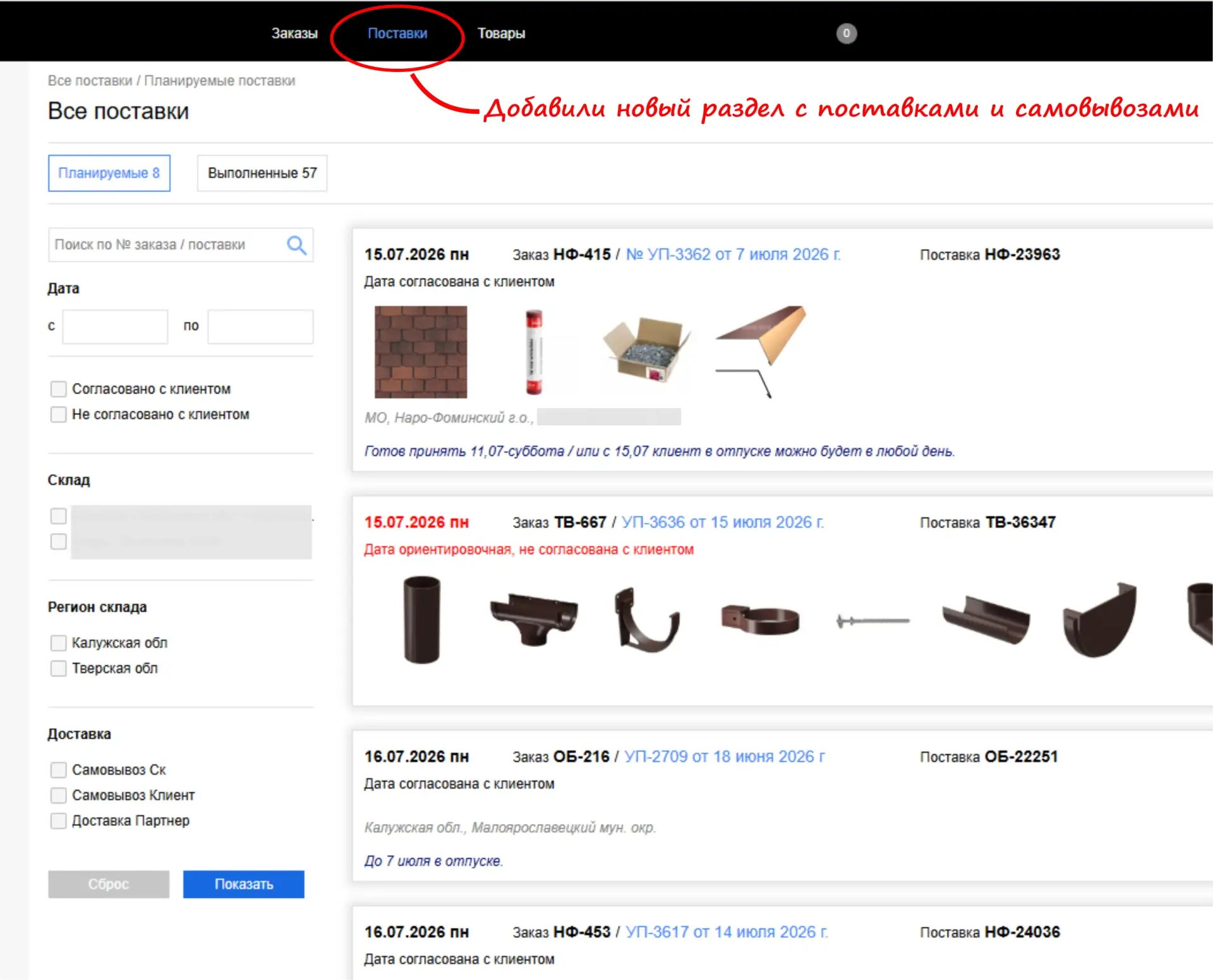The height and width of the screenshot is (980, 1213).
Task: Open the gutter bracket hook thumbnail
Action: [x=647, y=619]
